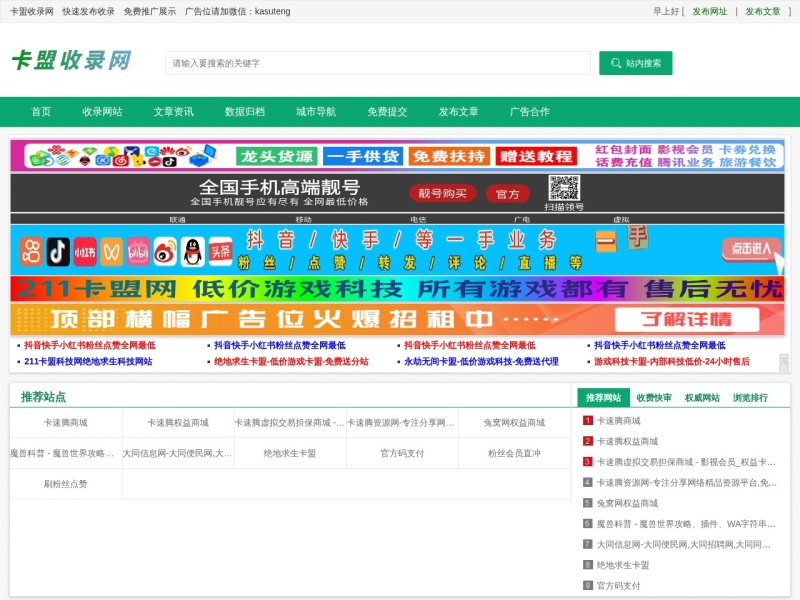Switch to the 浏览排行 tab
Viewport: 800px width, 600px height.
click(x=750, y=397)
